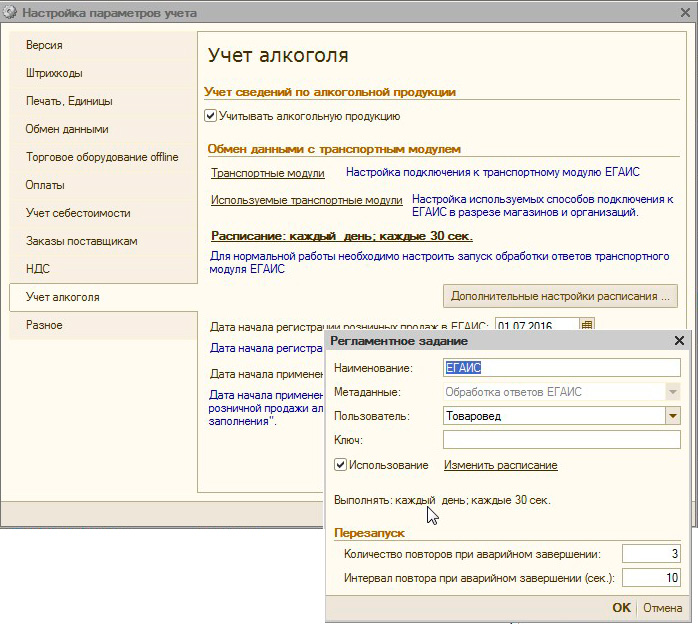Open the Метаданные dropdown arrow
The image size is (698, 624).
pyautogui.click(x=673, y=392)
